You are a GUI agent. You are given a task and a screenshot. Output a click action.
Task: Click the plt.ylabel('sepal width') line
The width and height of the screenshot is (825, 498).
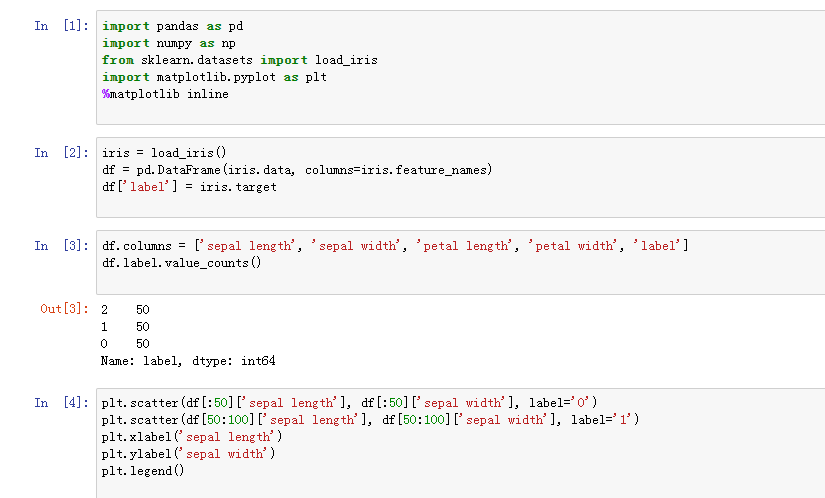click(188, 454)
